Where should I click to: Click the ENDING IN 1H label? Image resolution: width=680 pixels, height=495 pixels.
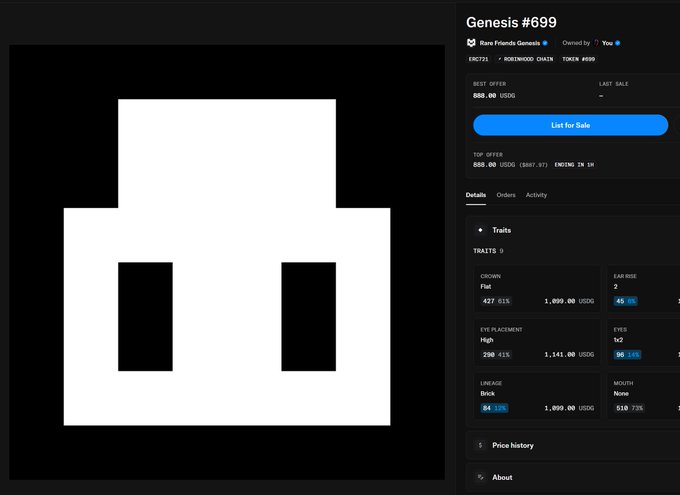tap(574, 165)
